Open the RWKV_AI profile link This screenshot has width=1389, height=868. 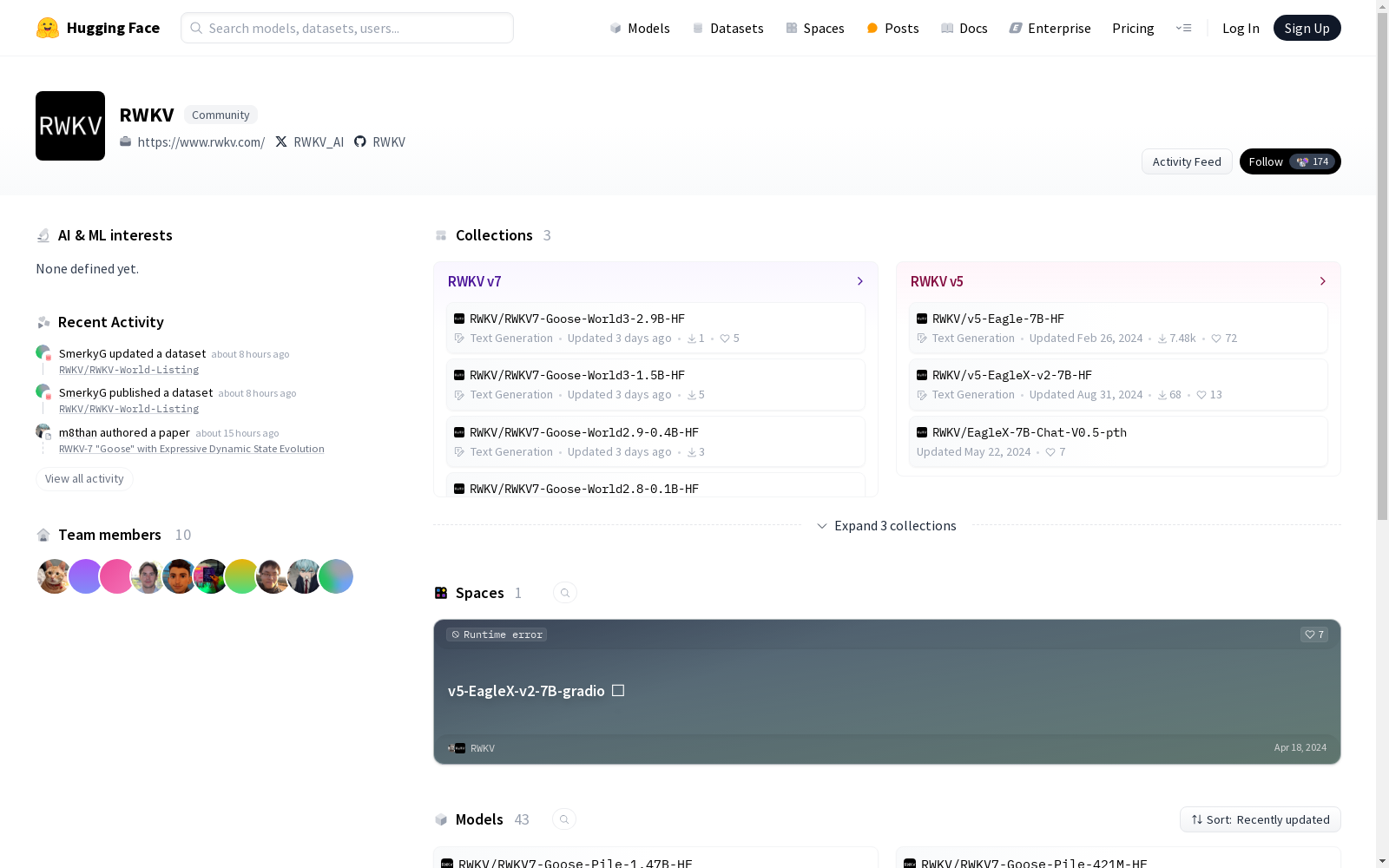tap(319, 141)
